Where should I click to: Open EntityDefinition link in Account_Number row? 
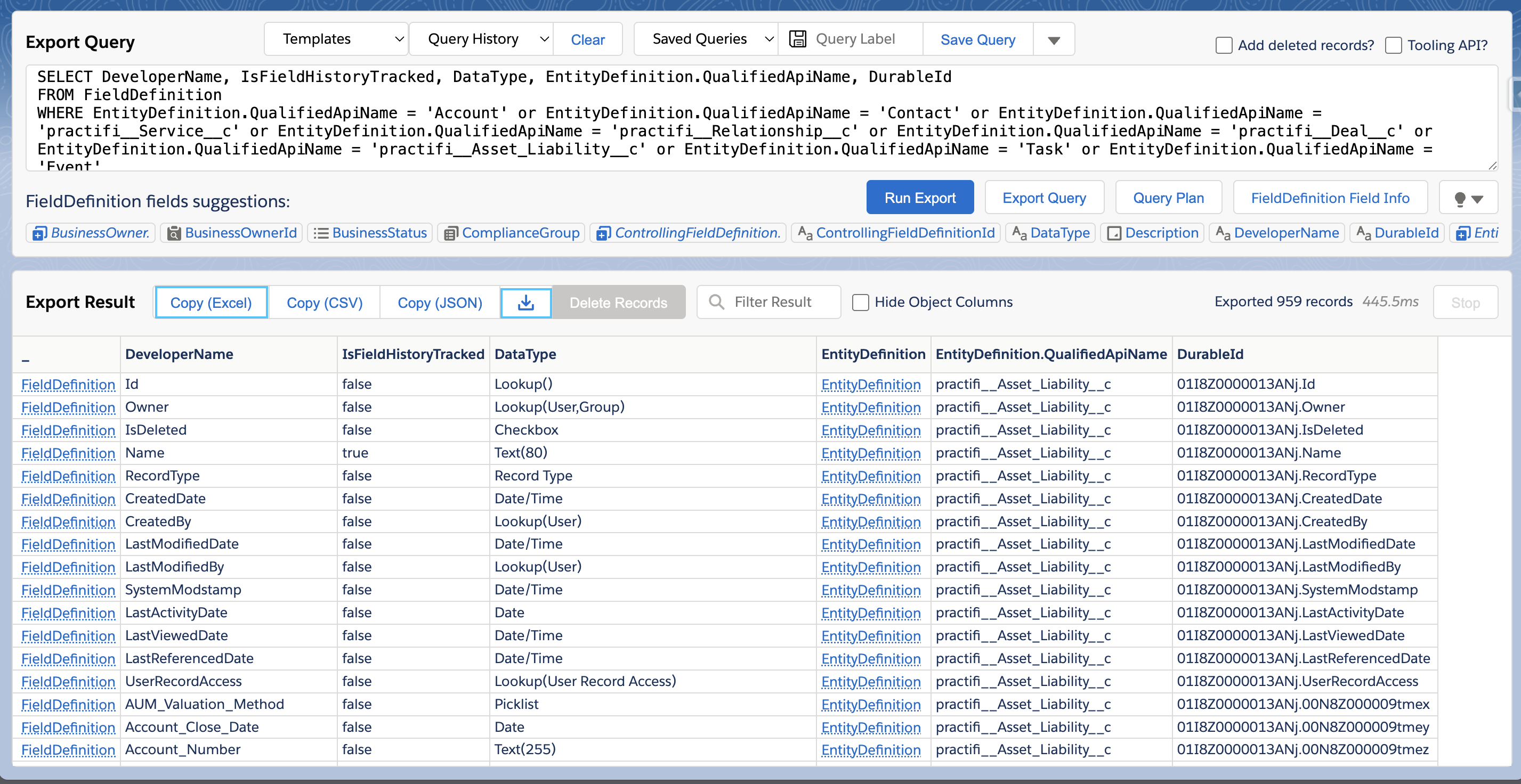[870, 750]
